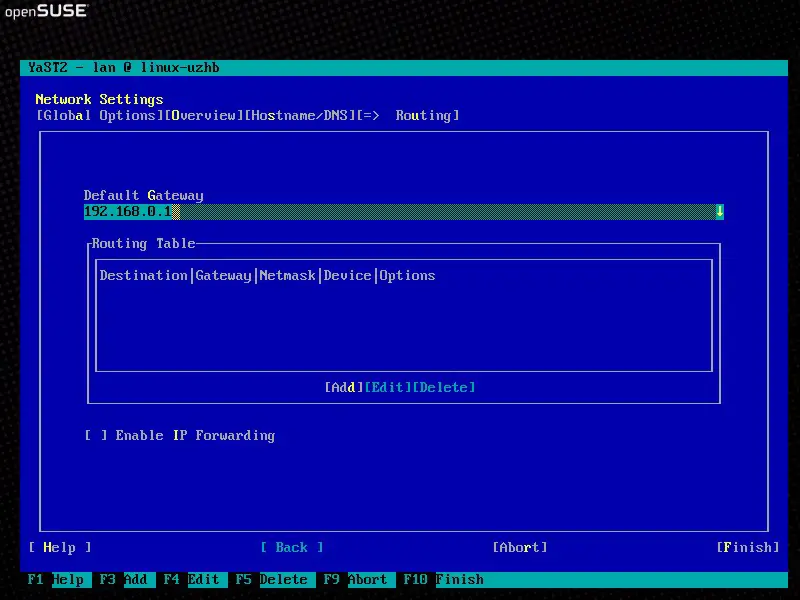Screen dimensions: 800x600
Task: Click F9 Abort in the function key bar
Action: pos(355,580)
